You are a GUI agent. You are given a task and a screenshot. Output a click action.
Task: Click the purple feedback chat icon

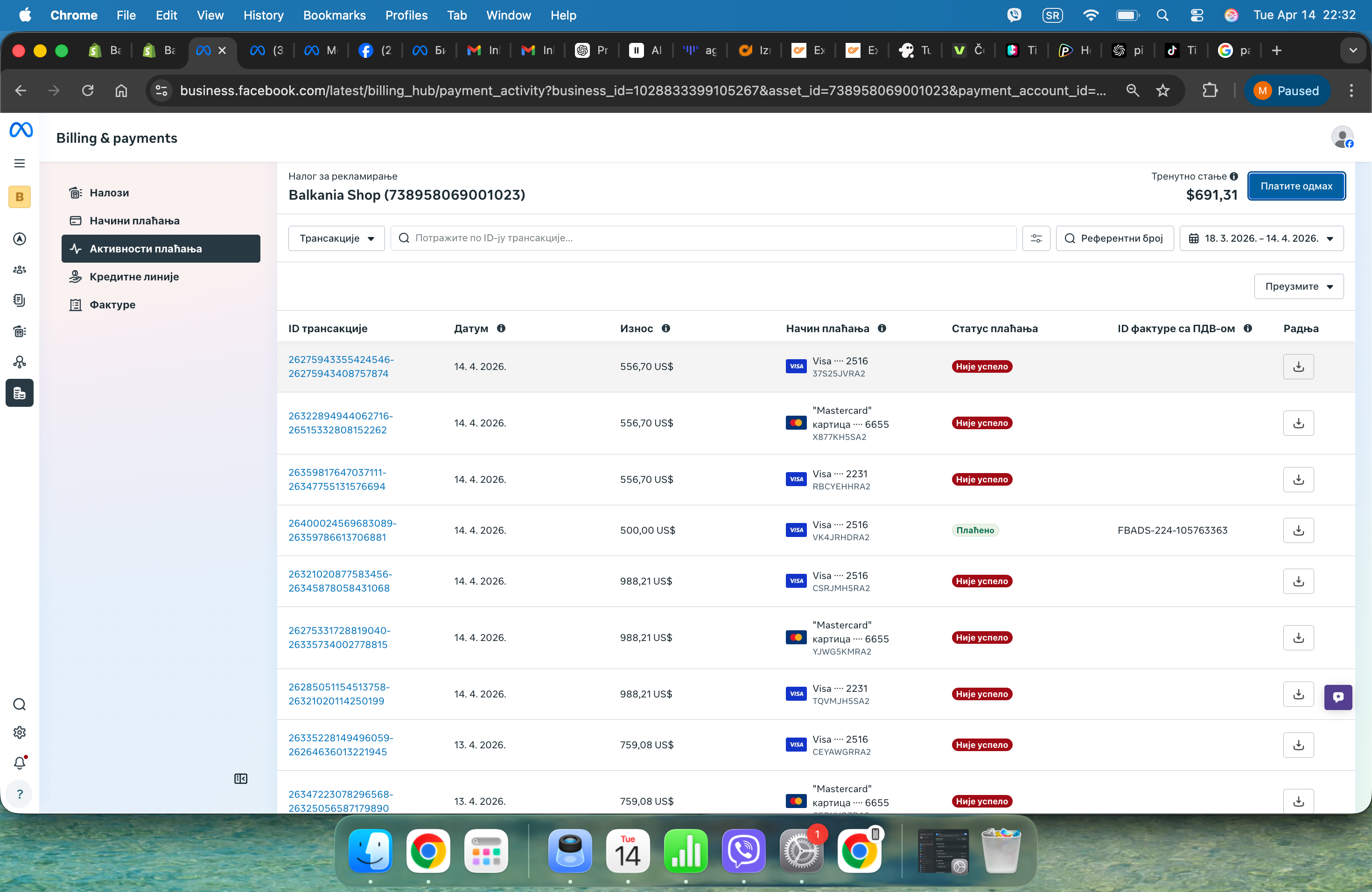click(x=1338, y=697)
